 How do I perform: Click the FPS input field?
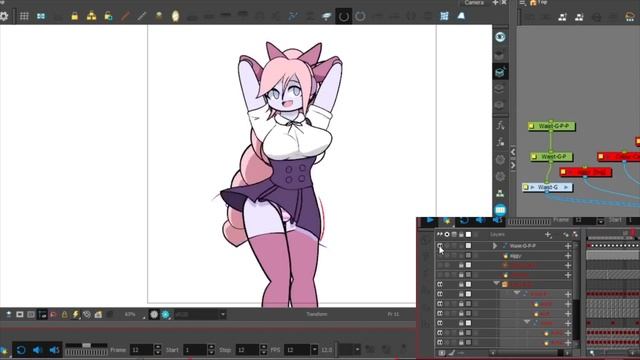point(297,350)
